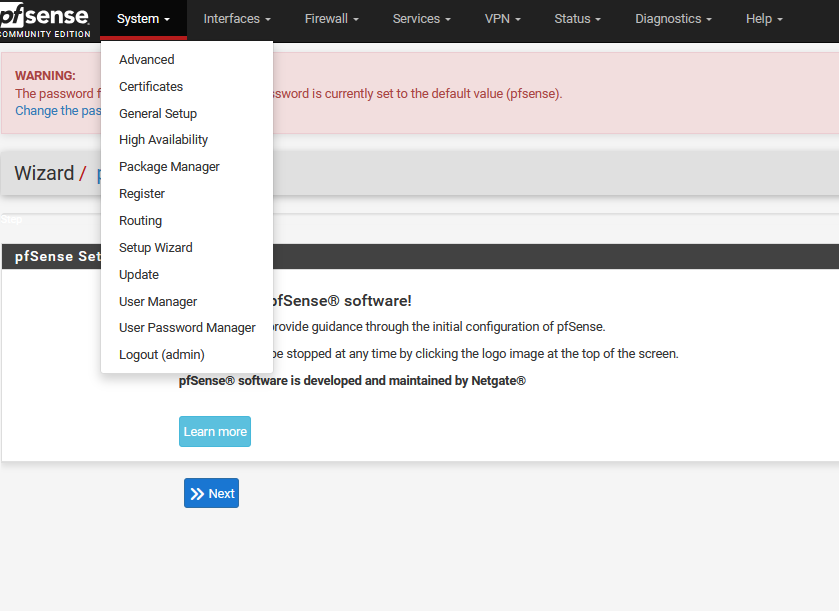Select Routing in System menu

coord(140,221)
